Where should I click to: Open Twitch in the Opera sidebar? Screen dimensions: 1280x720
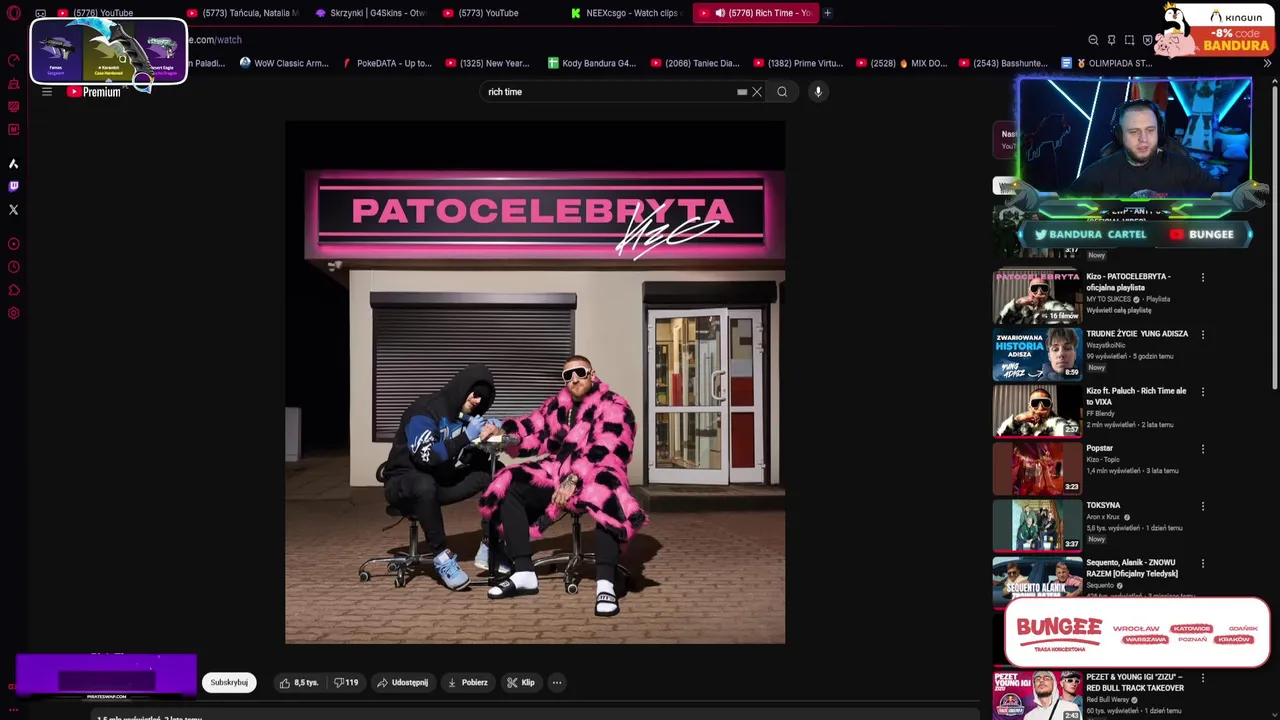(13, 186)
